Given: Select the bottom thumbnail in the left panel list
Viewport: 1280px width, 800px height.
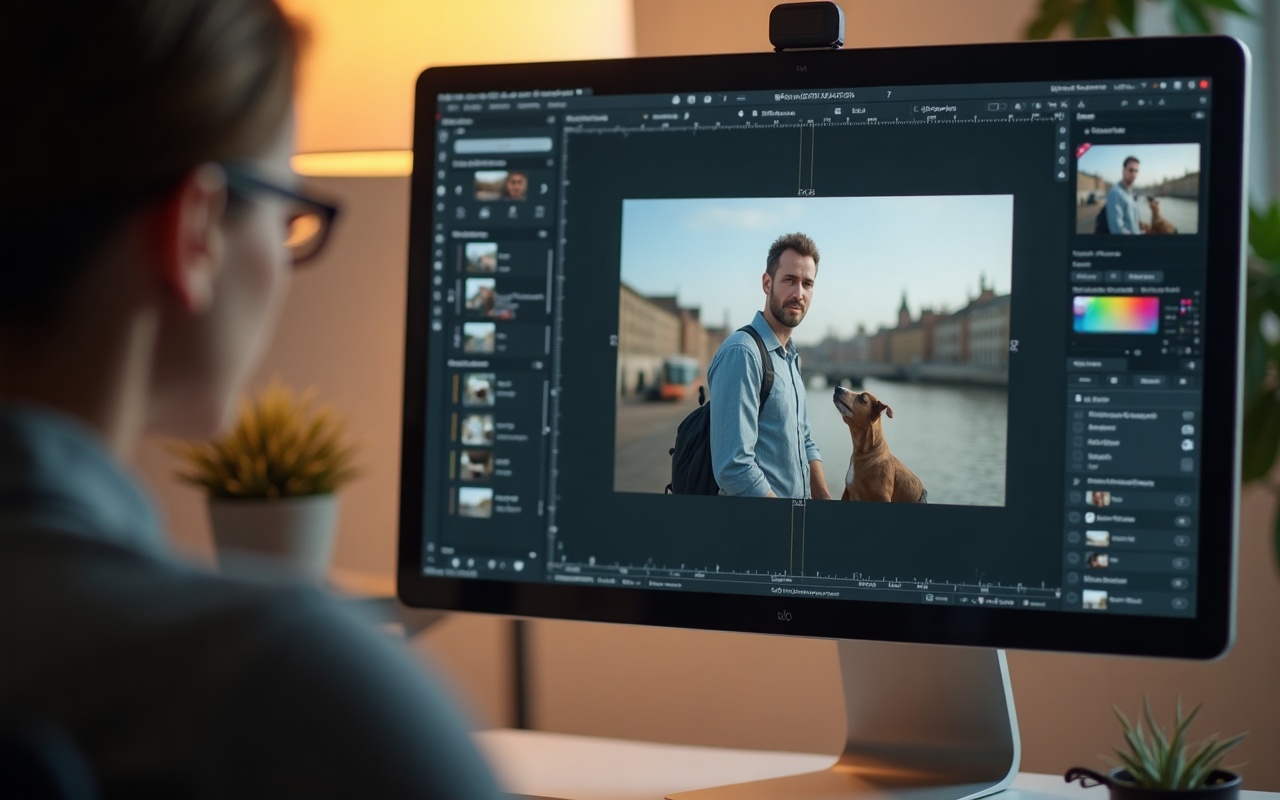Looking at the screenshot, I should click(476, 500).
